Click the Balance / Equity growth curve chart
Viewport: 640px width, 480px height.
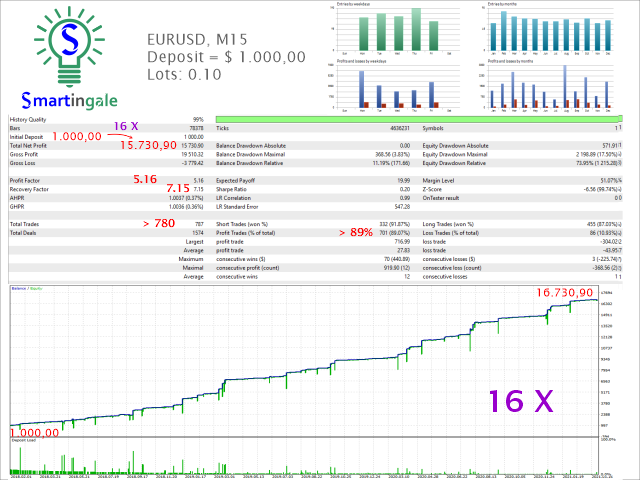pyautogui.click(x=304, y=362)
